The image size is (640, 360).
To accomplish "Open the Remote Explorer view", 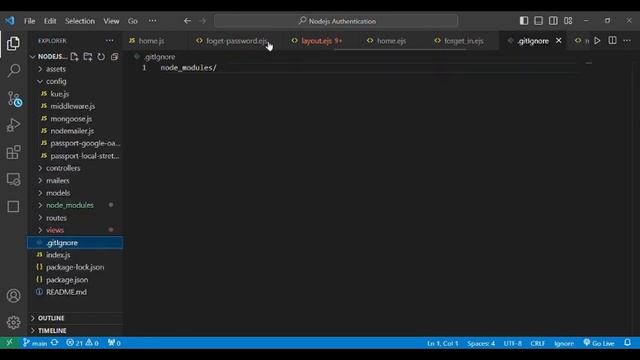I will point(13,179).
